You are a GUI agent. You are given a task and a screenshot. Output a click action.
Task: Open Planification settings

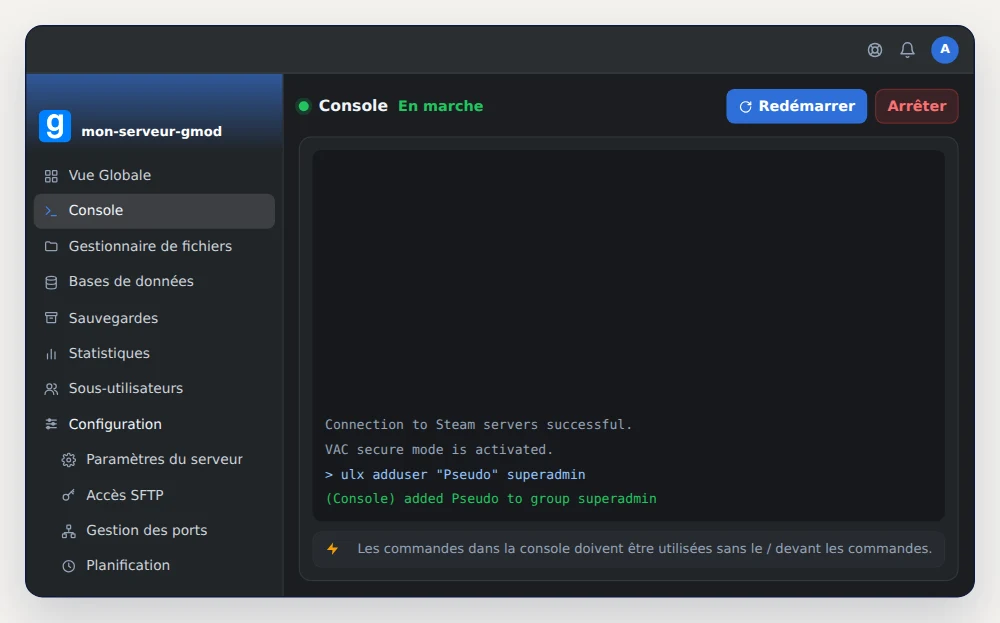pos(163,566)
